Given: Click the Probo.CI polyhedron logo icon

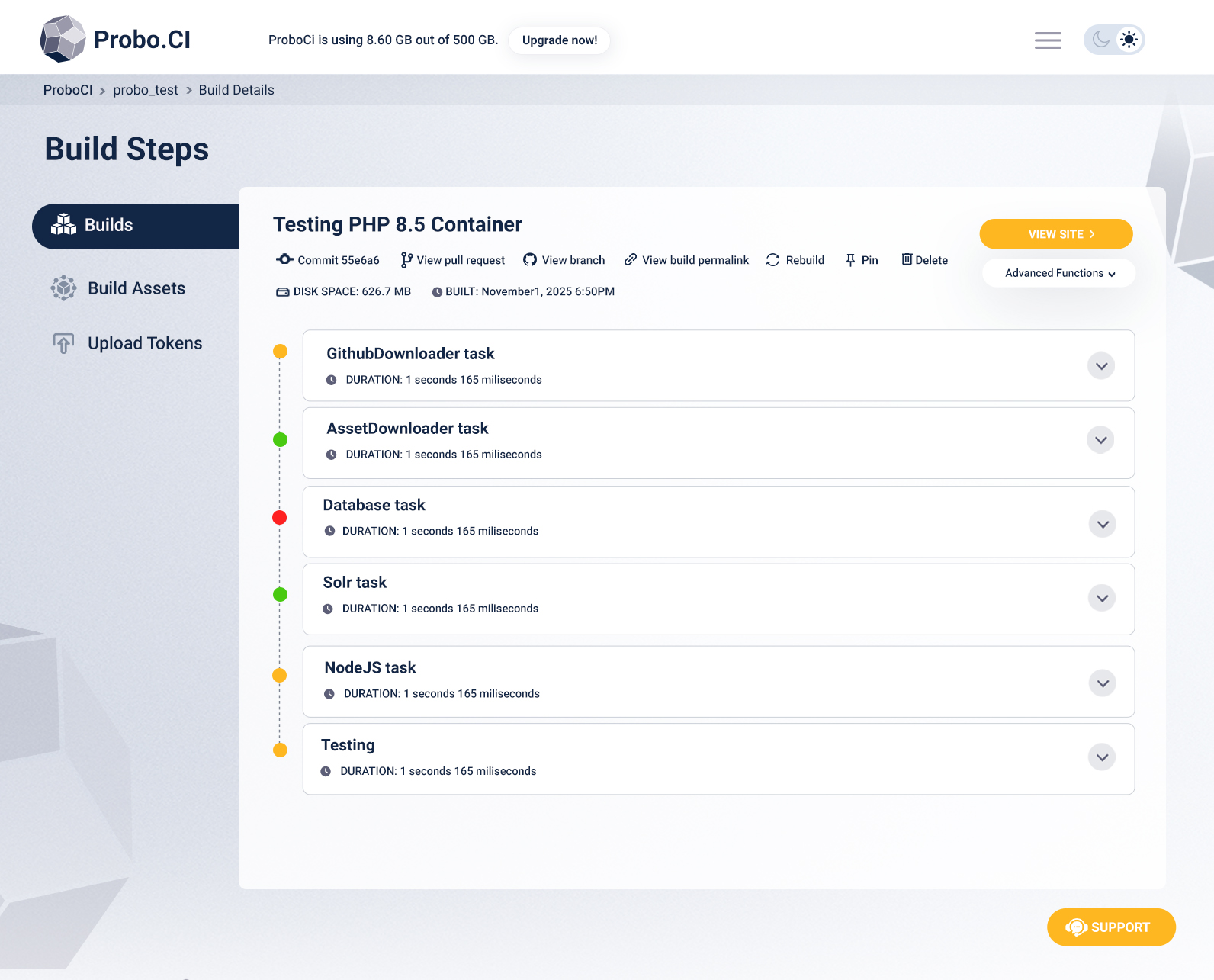Looking at the screenshot, I should click(63, 39).
